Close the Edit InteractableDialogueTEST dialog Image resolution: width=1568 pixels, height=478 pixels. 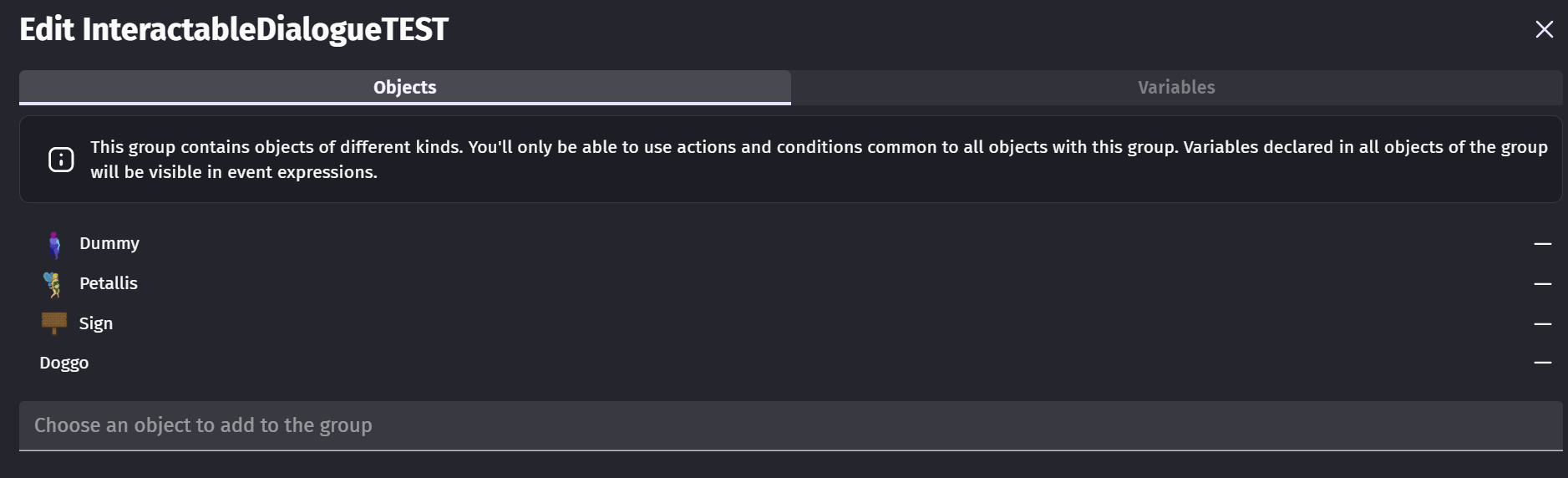pyautogui.click(x=1544, y=30)
